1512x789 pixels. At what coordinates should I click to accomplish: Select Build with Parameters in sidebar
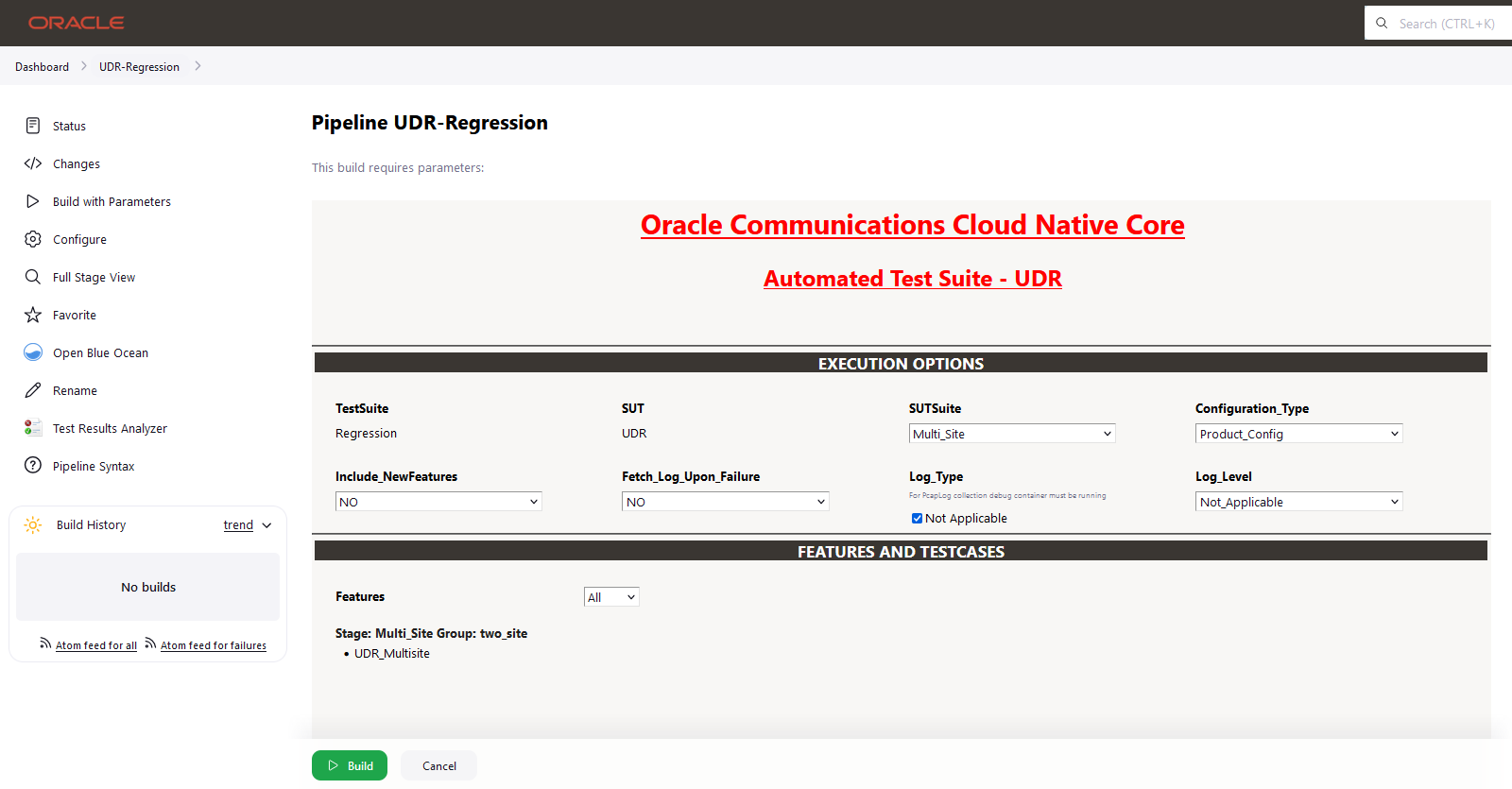(x=112, y=201)
